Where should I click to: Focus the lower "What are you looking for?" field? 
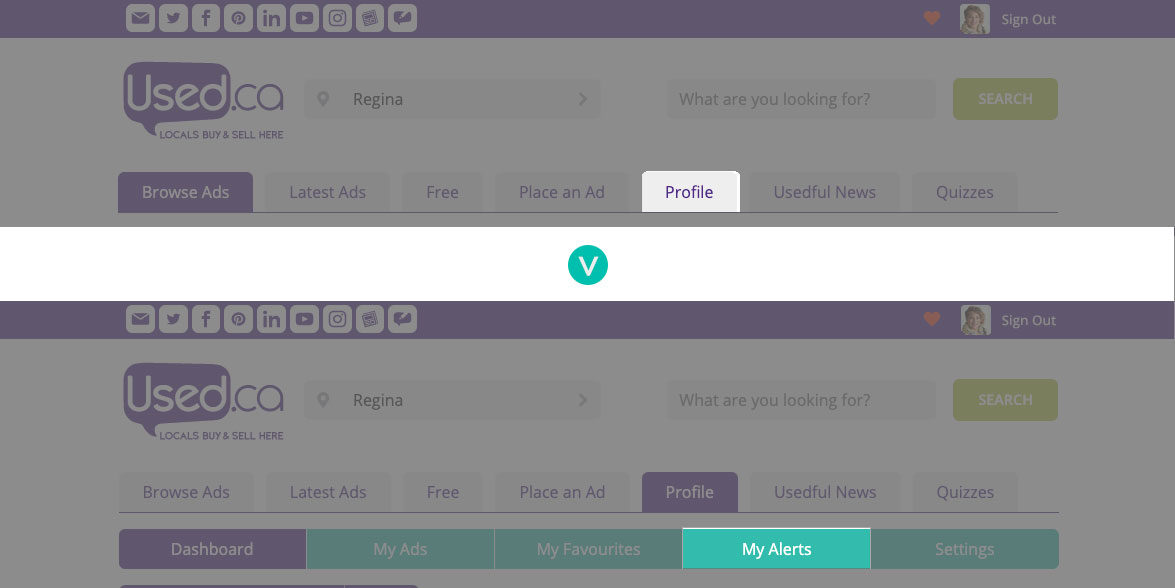[801, 400]
